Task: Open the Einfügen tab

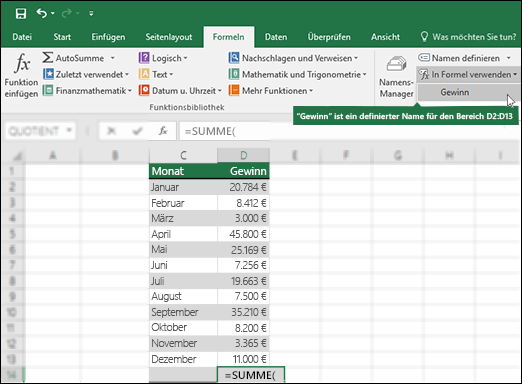Action: 108,37
